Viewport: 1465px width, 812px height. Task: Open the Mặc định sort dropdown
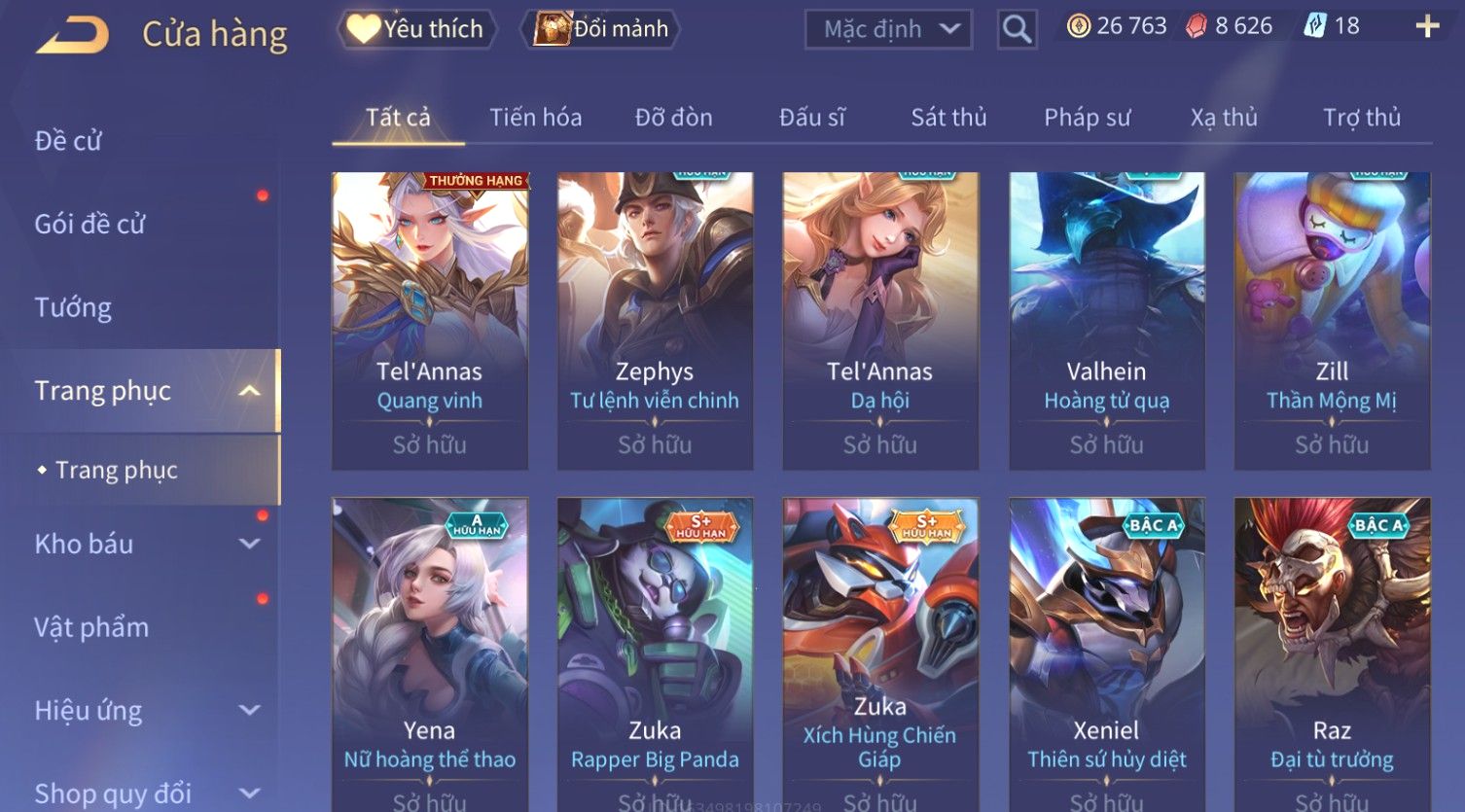coord(888,29)
